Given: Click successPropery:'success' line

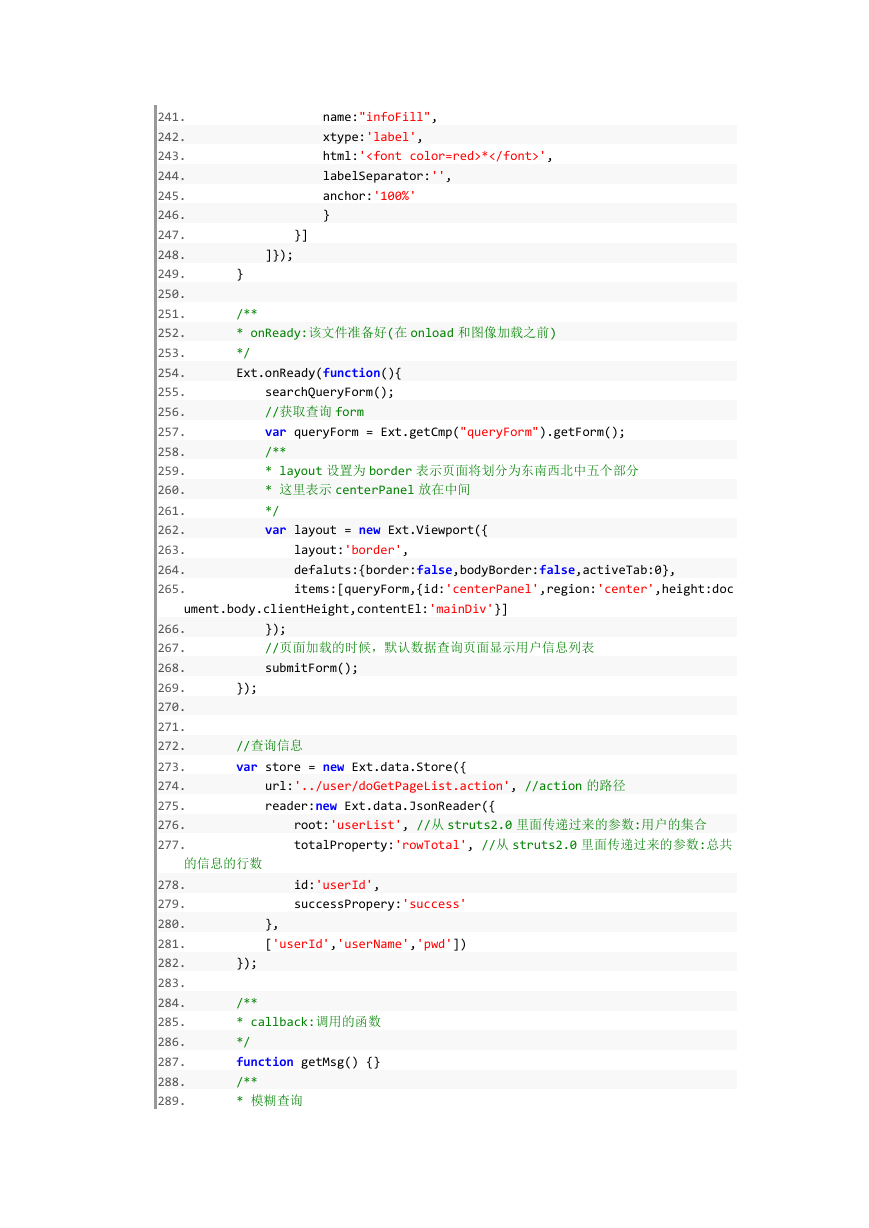Looking at the screenshot, I should pyautogui.click(x=380, y=904).
